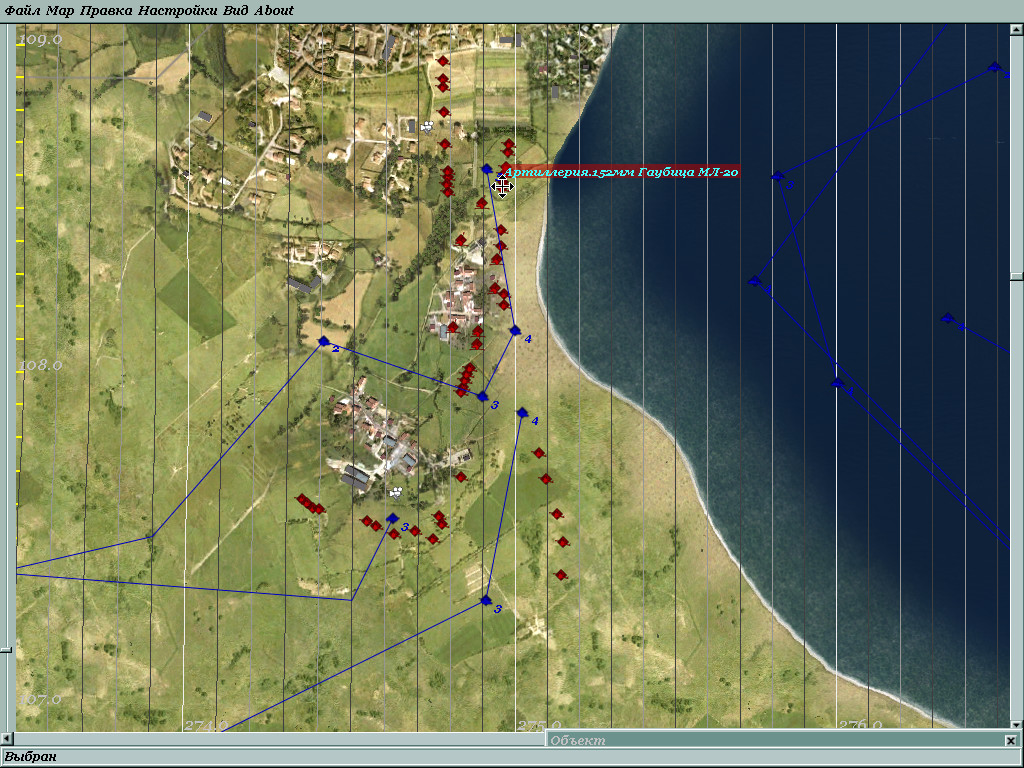The height and width of the screenshot is (768, 1024).
Task: Open the Настройки menu
Action: point(177,10)
